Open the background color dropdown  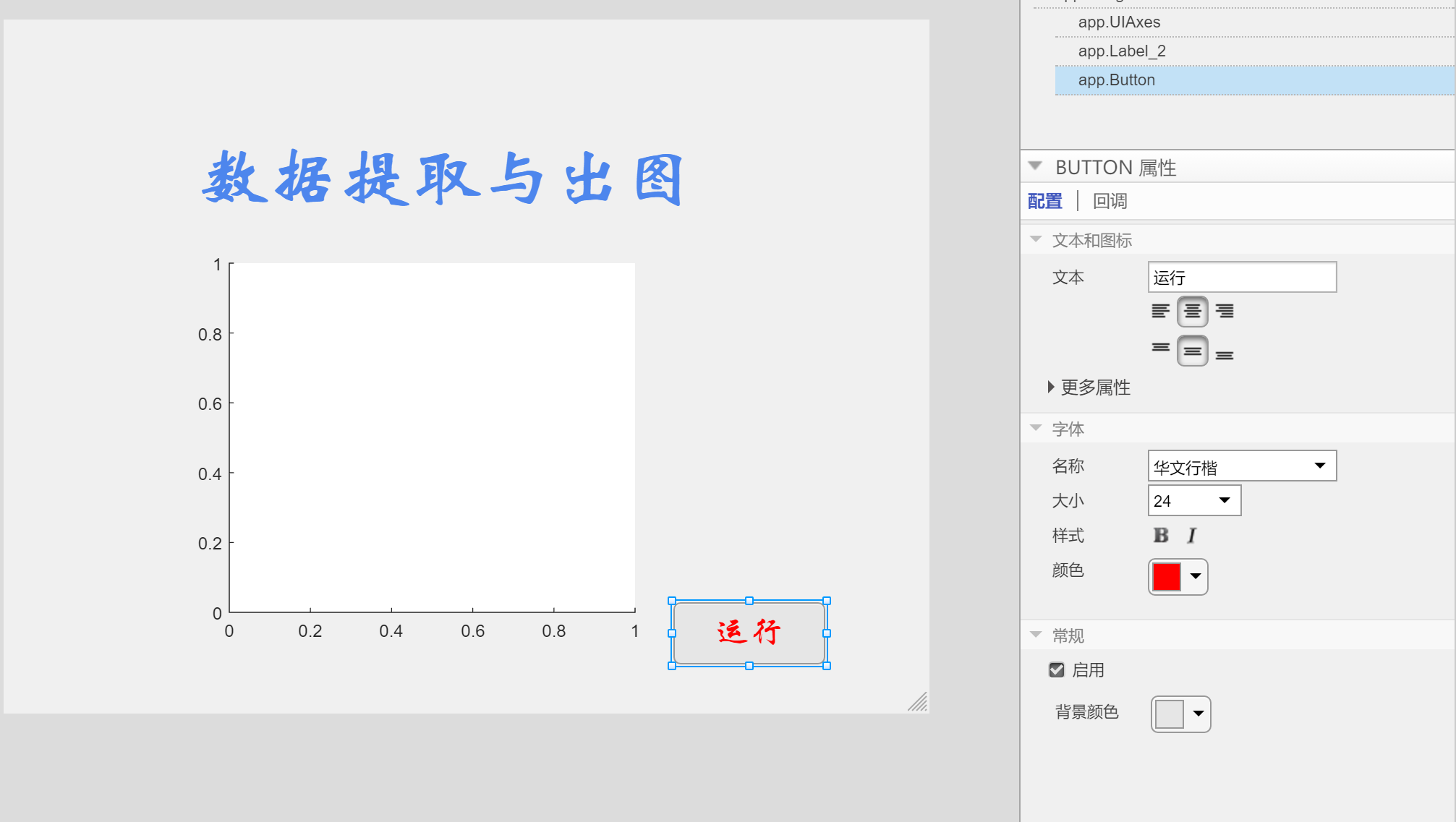click(1197, 714)
